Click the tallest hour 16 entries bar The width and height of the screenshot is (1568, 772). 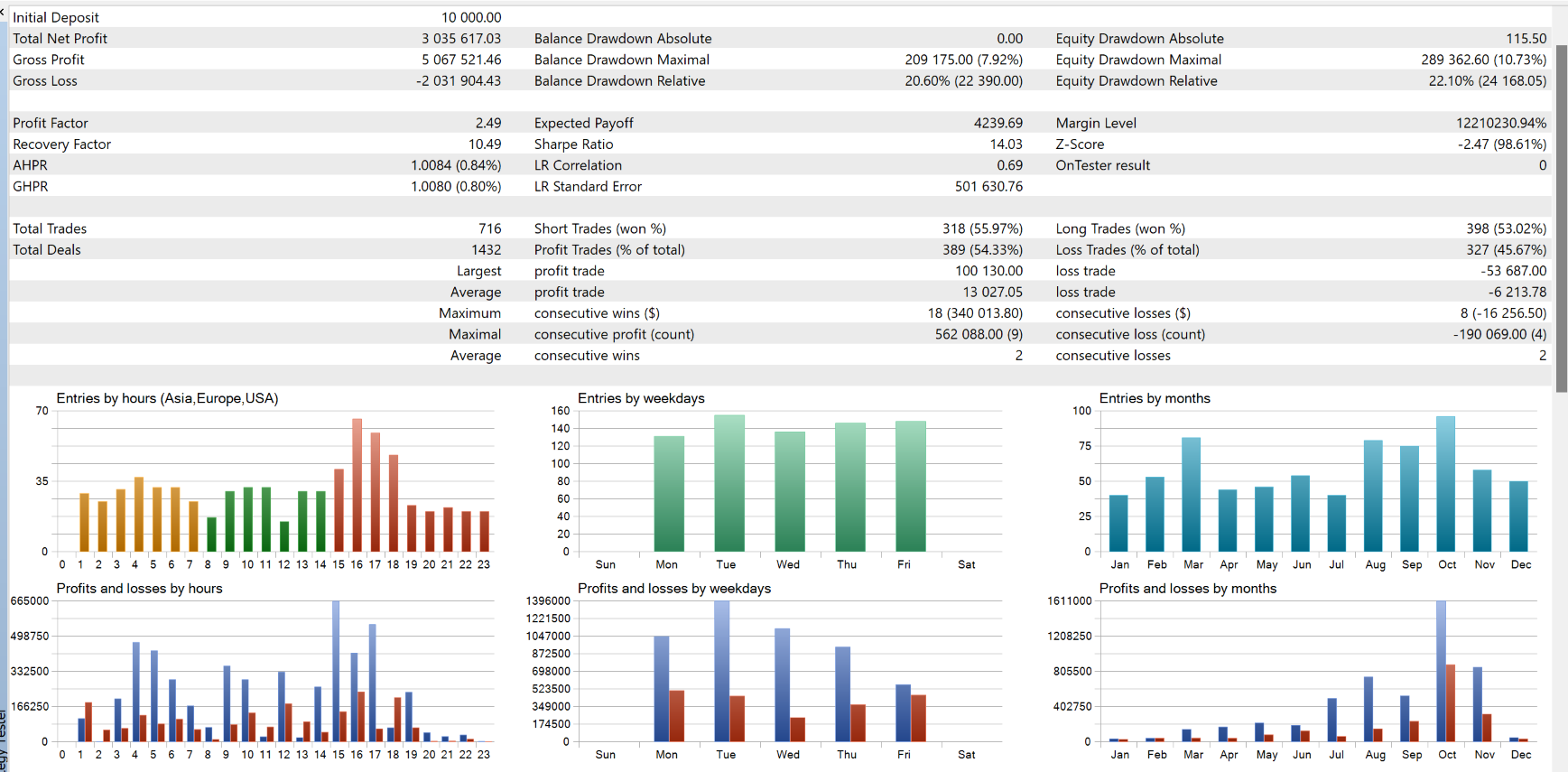357,485
